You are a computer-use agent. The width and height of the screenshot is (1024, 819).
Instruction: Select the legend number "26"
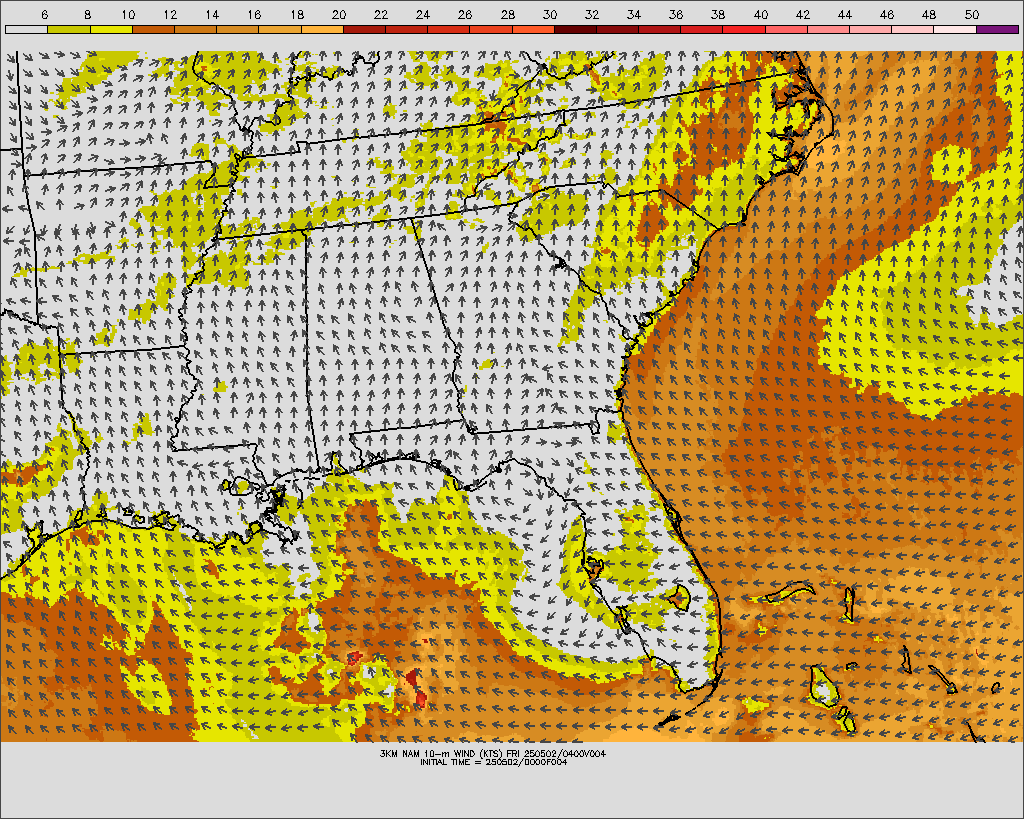click(x=465, y=14)
